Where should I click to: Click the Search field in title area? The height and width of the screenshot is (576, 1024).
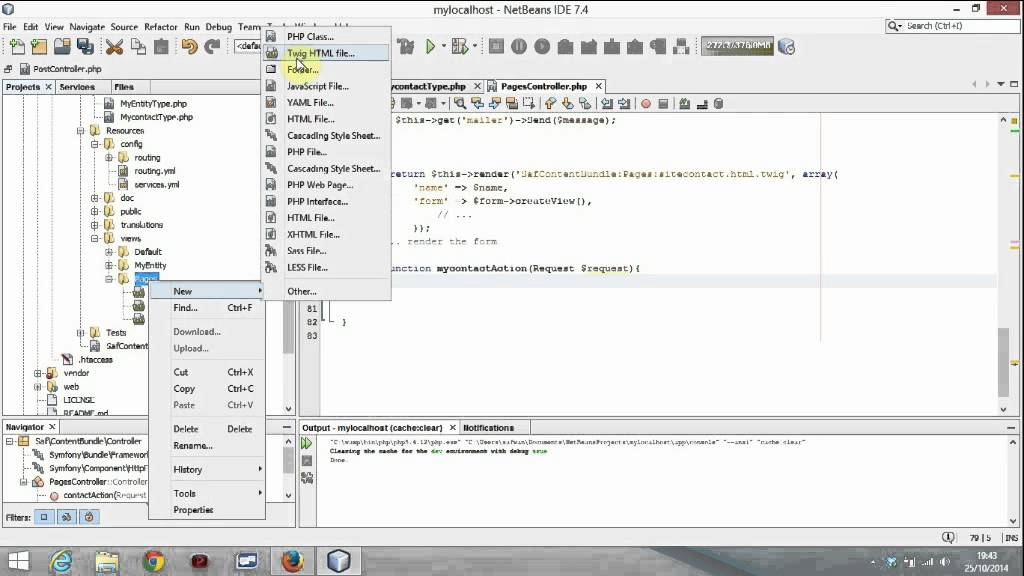click(x=952, y=26)
